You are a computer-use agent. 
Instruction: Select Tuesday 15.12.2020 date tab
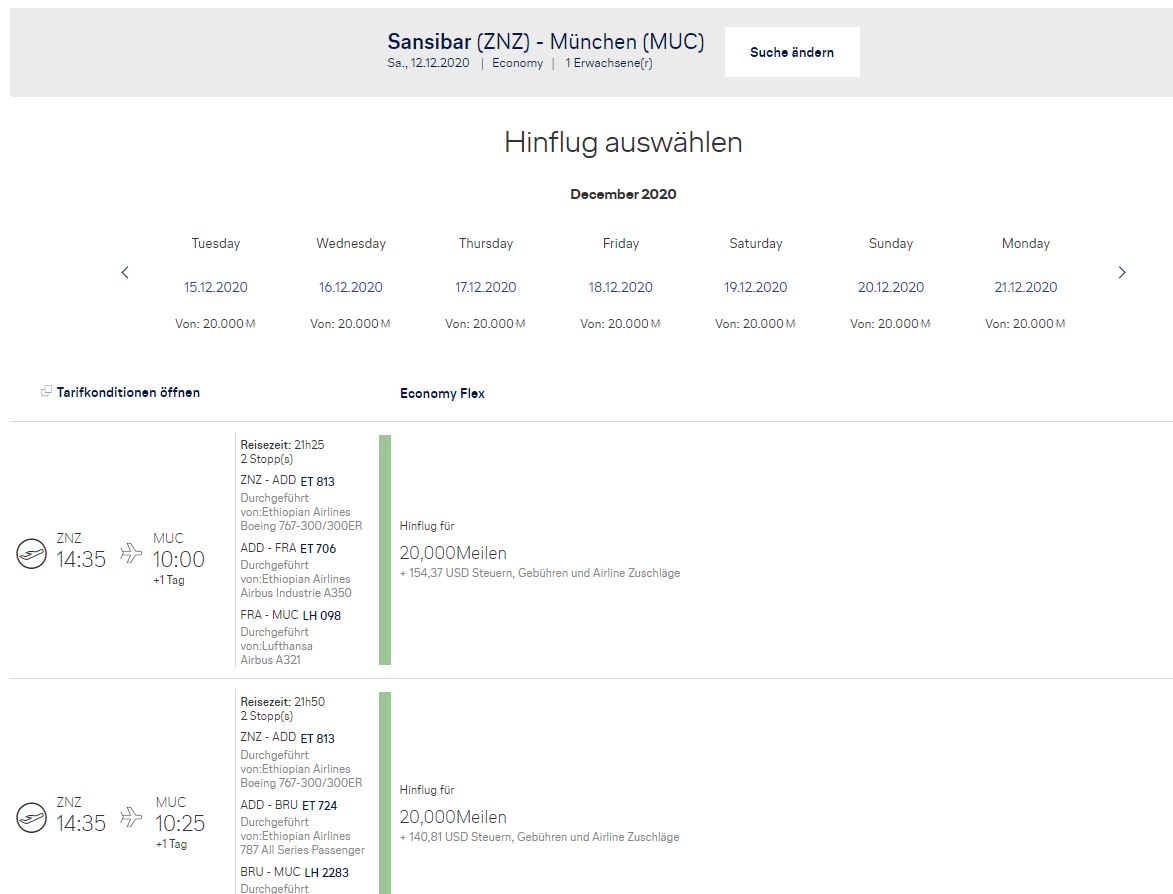[215, 284]
